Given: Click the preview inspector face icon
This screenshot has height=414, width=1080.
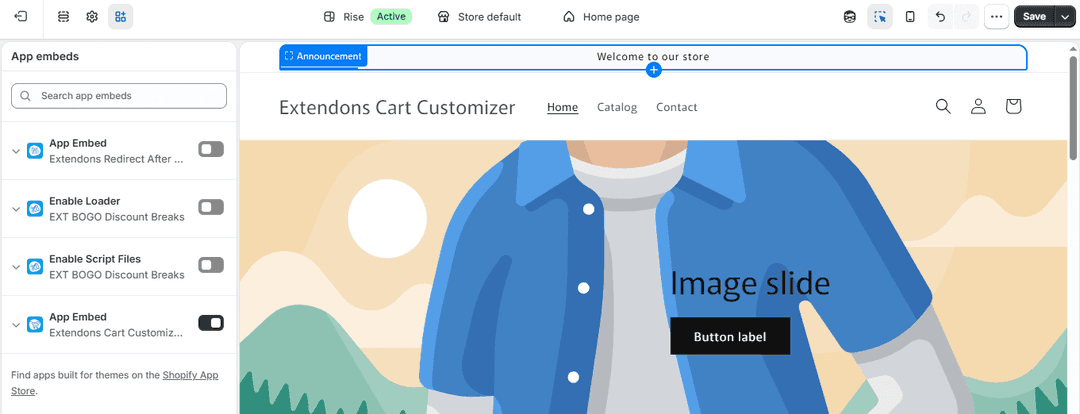Looking at the screenshot, I should pyautogui.click(x=850, y=17).
